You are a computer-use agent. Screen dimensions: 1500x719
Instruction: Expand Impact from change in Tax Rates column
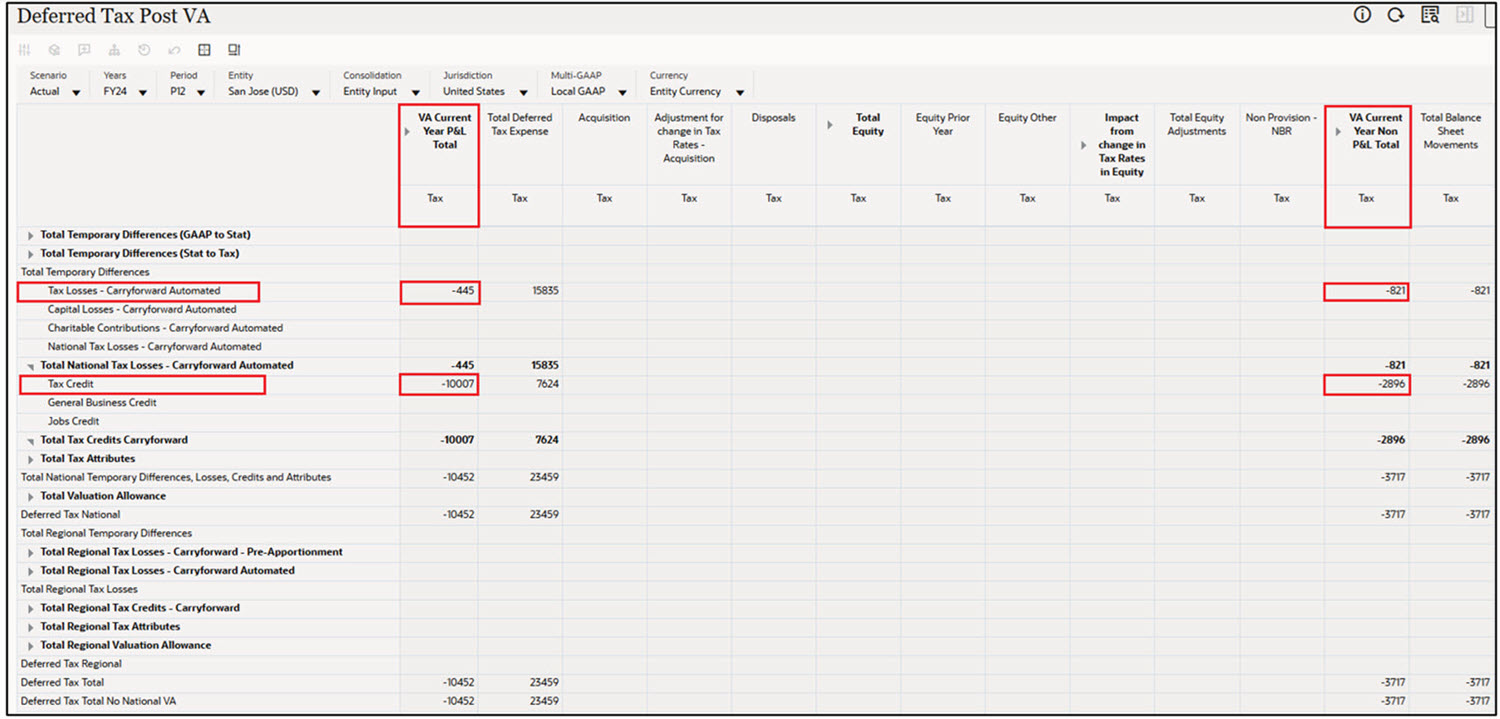[x=1084, y=145]
